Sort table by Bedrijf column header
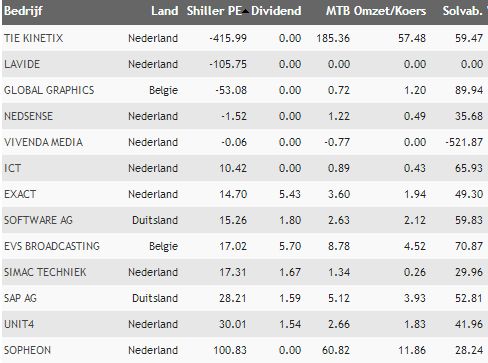This screenshot has width=488, height=363. (x=23, y=11)
